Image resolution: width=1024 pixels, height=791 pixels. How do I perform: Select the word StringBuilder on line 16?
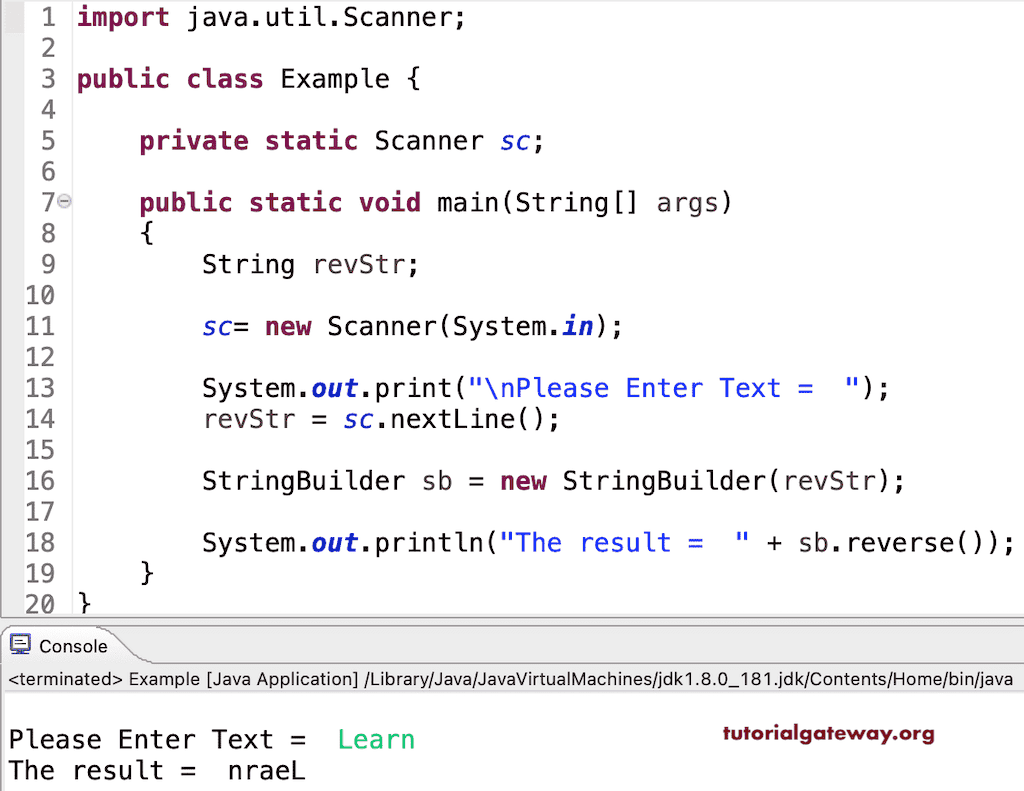tap(303, 481)
